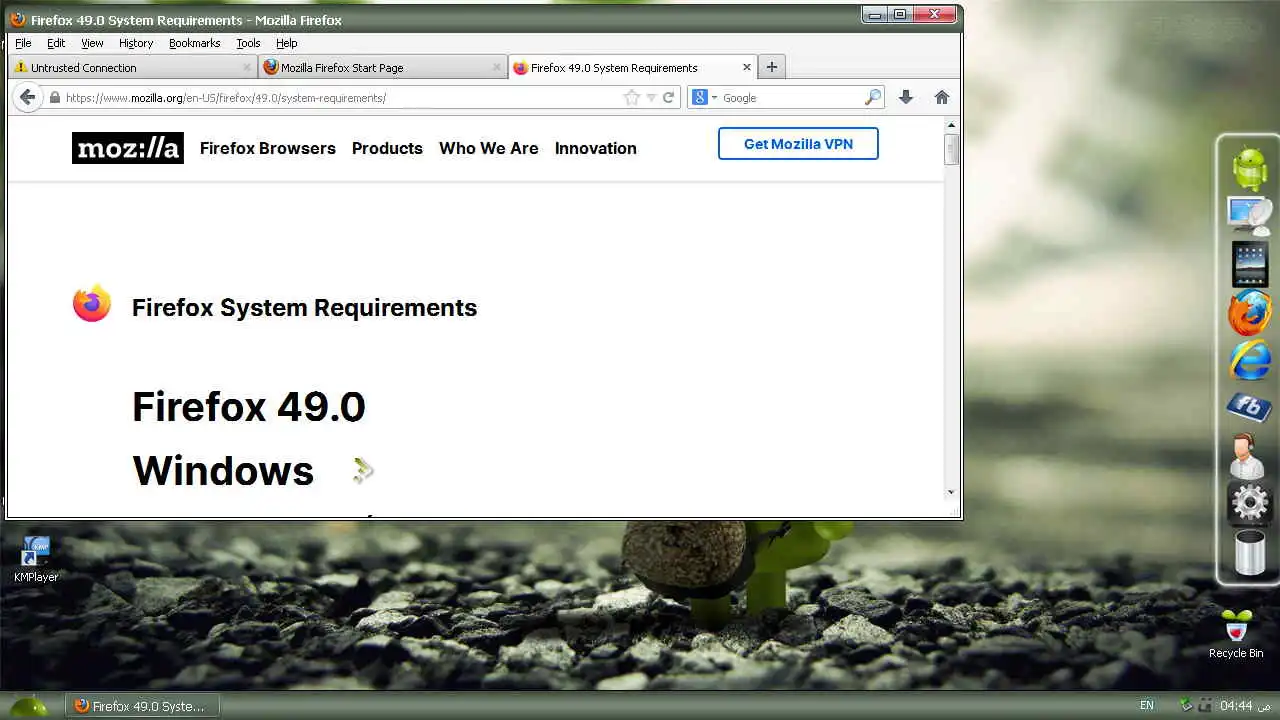Image resolution: width=1280 pixels, height=720 pixels.
Task: Open the History menu
Action: tap(136, 43)
